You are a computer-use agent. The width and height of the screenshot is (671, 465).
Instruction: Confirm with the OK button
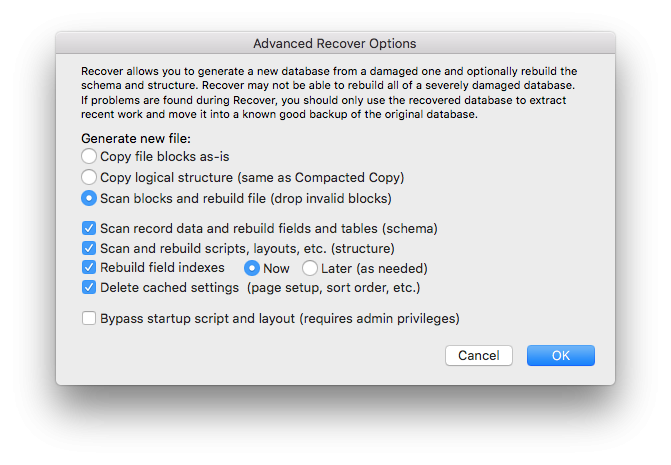pyautogui.click(x=561, y=355)
